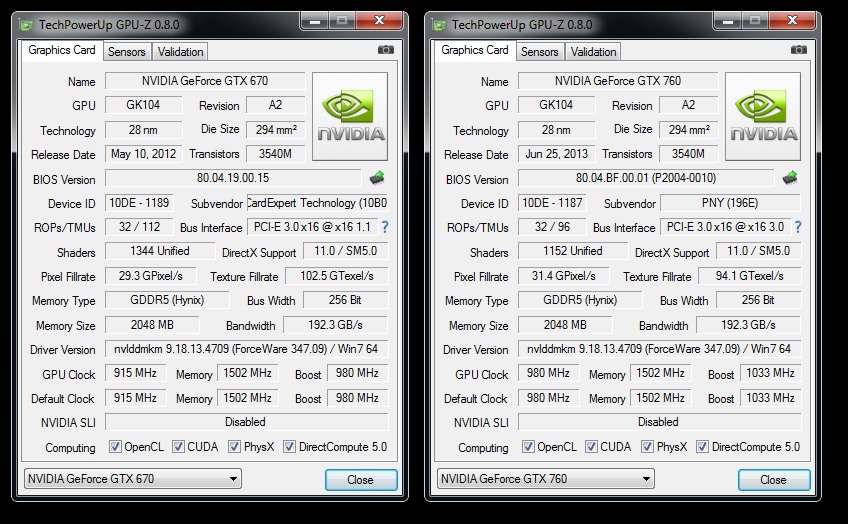Toggle DirectCompute 5.0 checkbox in GTX 760 window
Image resolution: width=848 pixels, height=524 pixels.
tap(703, 447)
